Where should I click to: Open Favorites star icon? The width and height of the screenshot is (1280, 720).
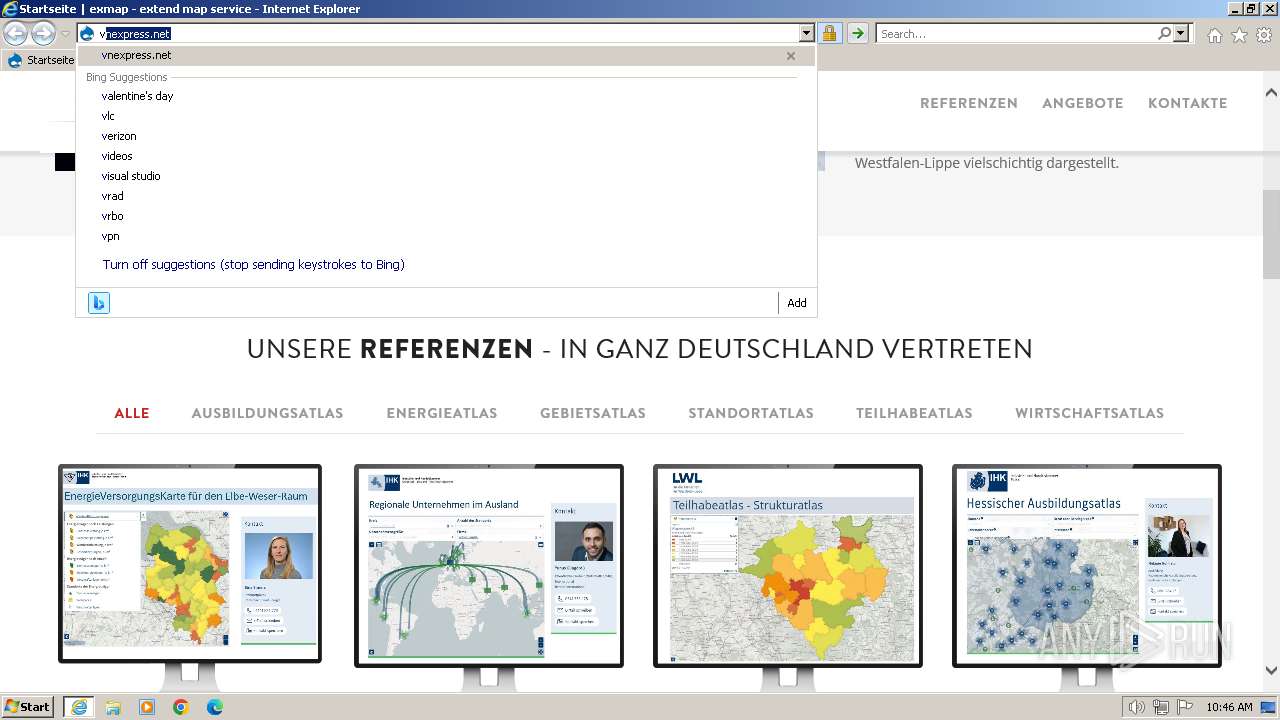(1239, 34)
